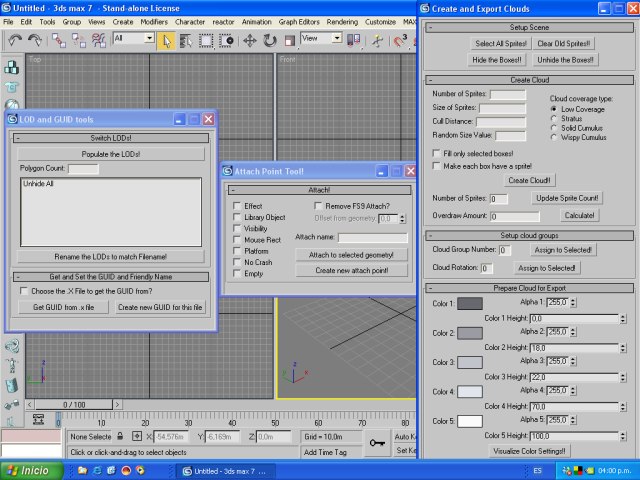Click the Color 1 swatch

pos(469,304)
